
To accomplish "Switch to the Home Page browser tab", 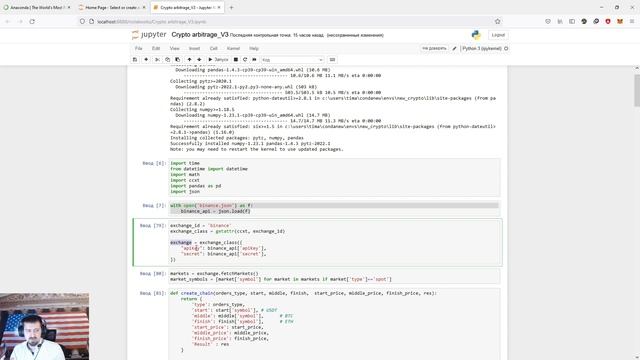I will click(x=112, y=7).
